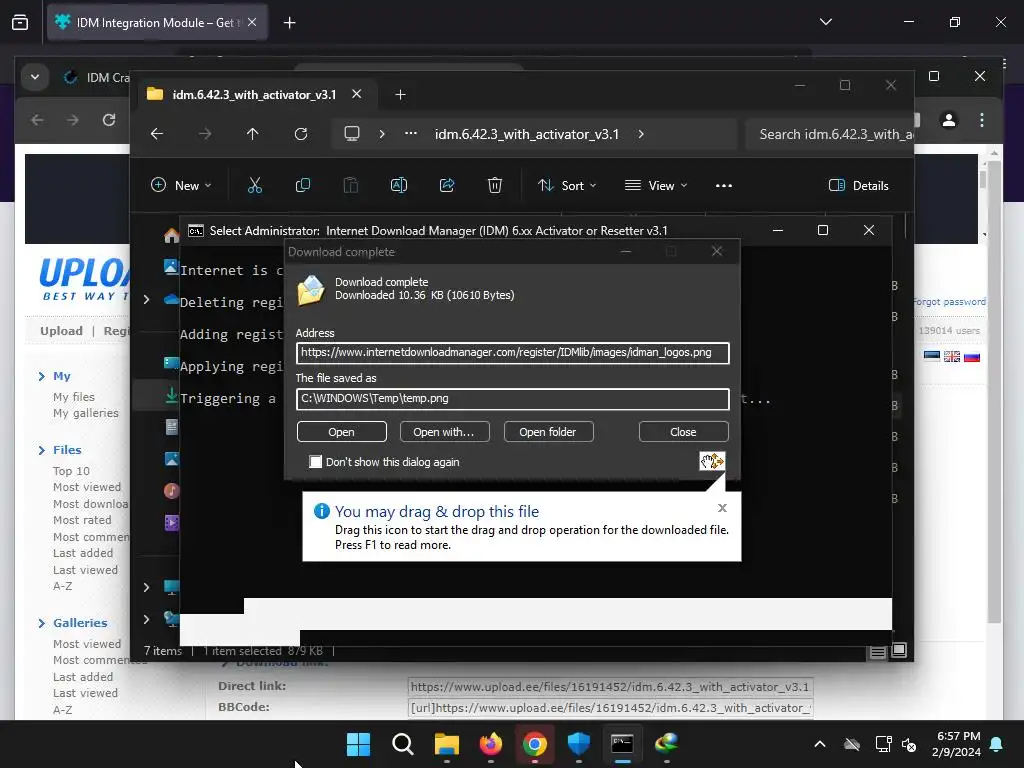The image size is (1024, 768).
Task: Click the Paste icon in Explorer toolbar
Action: click(351, 185)
